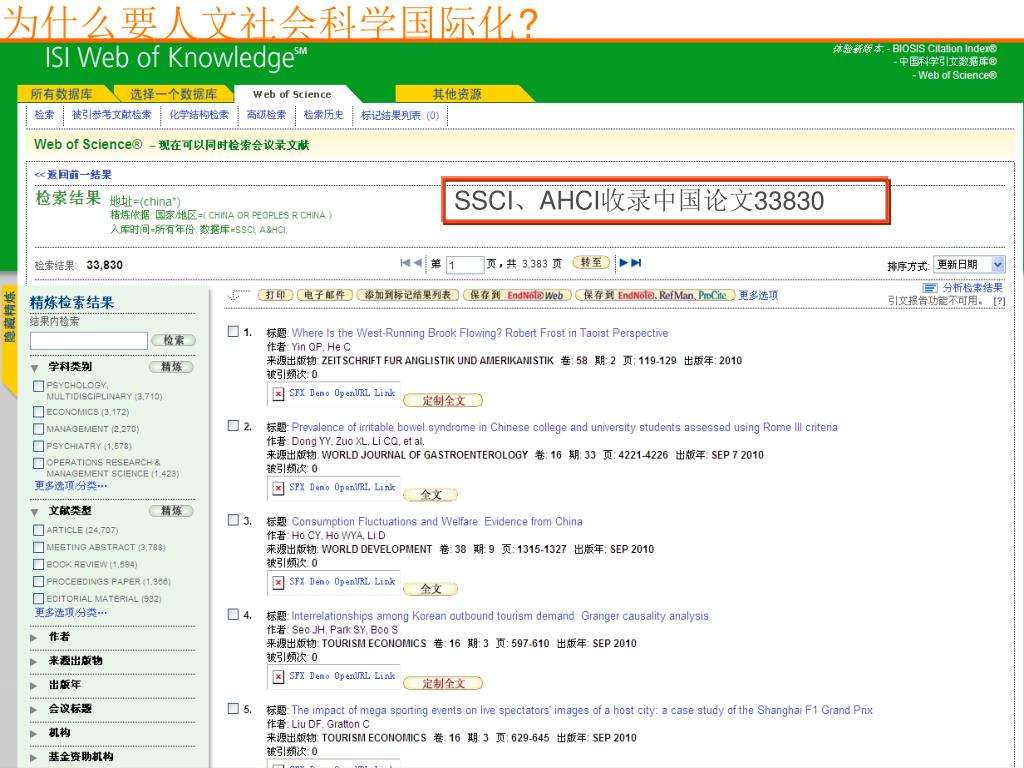The height and width of the screenshot is (768, 1024).
Task: Open the 被引参考文献检索 menu item
Action: 112,115
